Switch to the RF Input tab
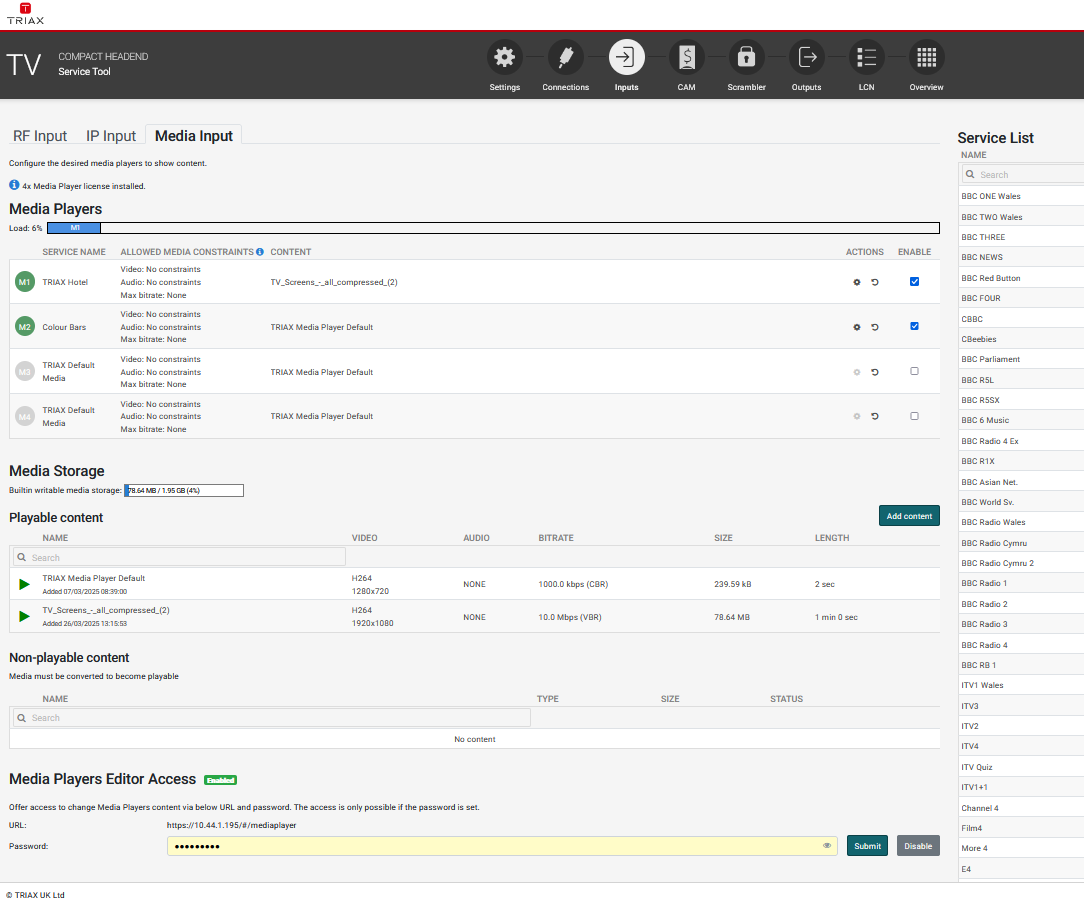 click(x=40, y=136)
